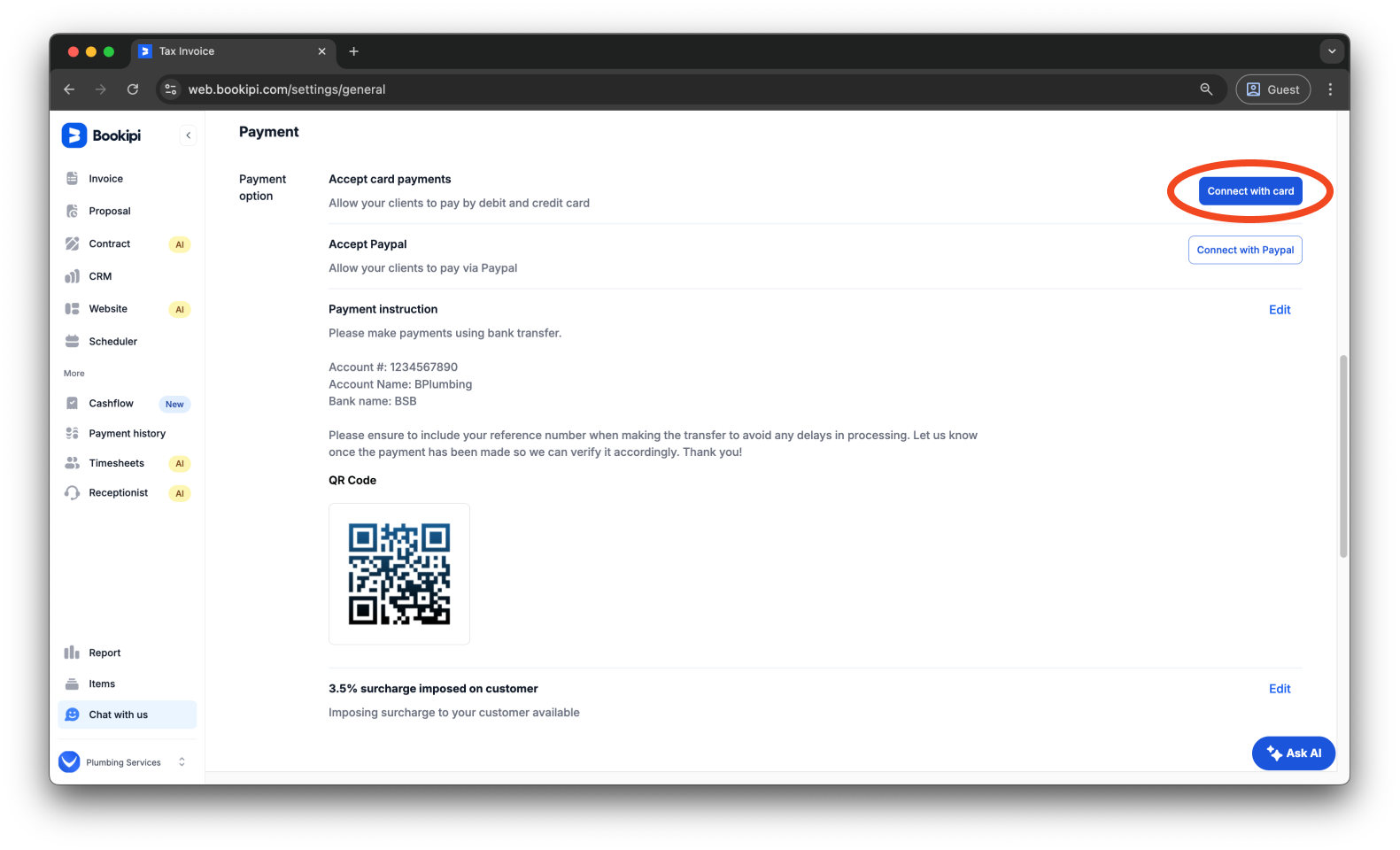The width and height of the screenshot is (1400, 850).
Task: Collapse the sidebar with chevron button
Action: click(188, 135)
